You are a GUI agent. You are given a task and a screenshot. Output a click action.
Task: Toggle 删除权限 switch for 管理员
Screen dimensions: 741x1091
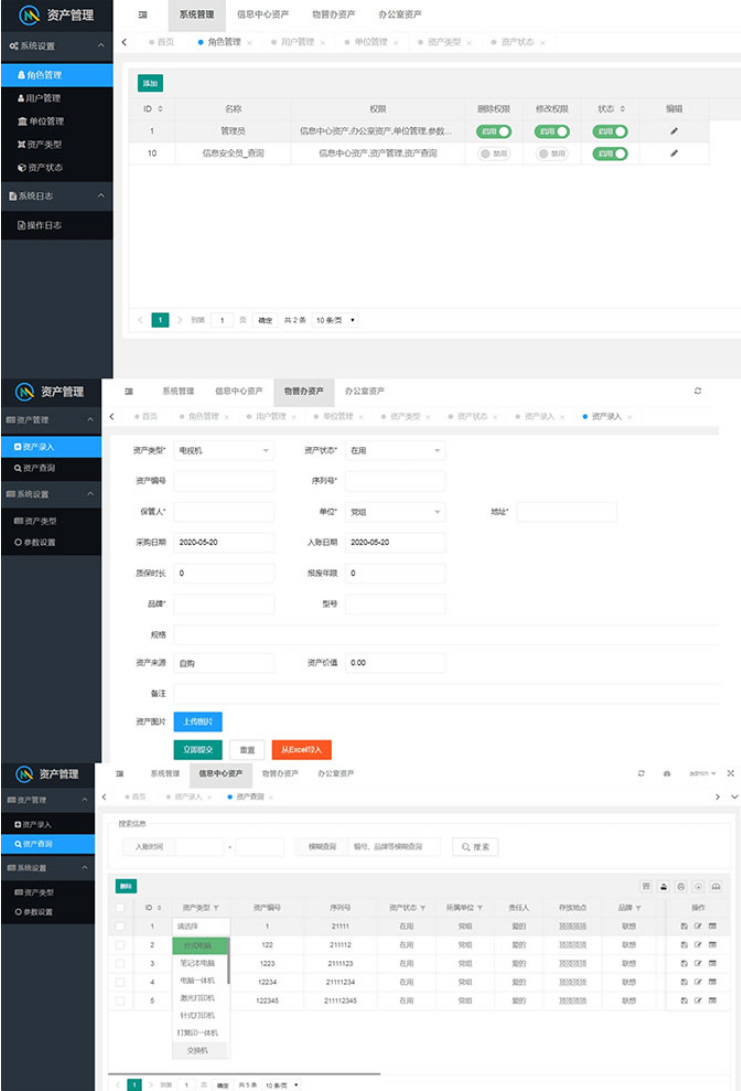(494, 131)
